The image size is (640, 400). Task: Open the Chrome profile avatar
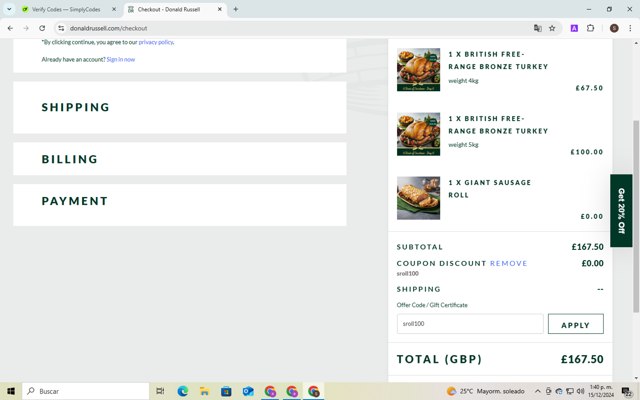pos(614,28)
